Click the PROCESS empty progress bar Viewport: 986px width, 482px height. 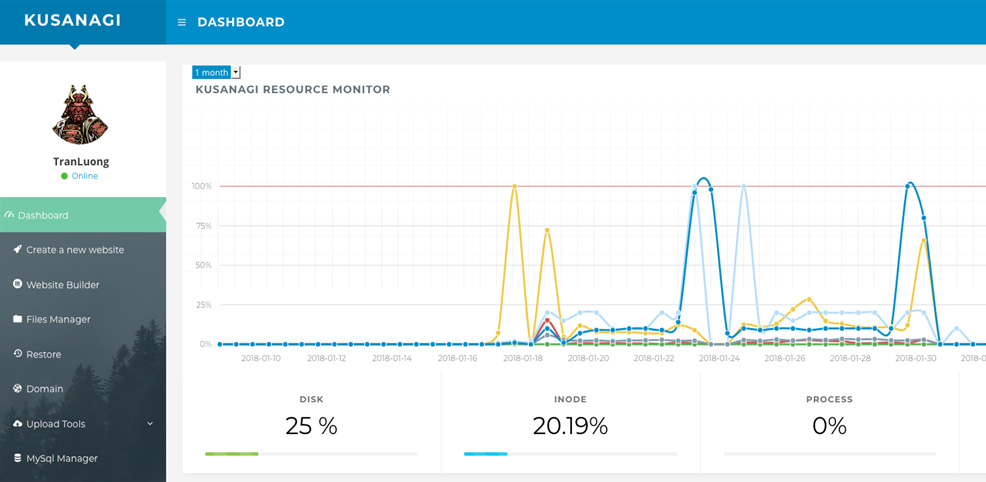pyautogui.click(x=829, y=454)
